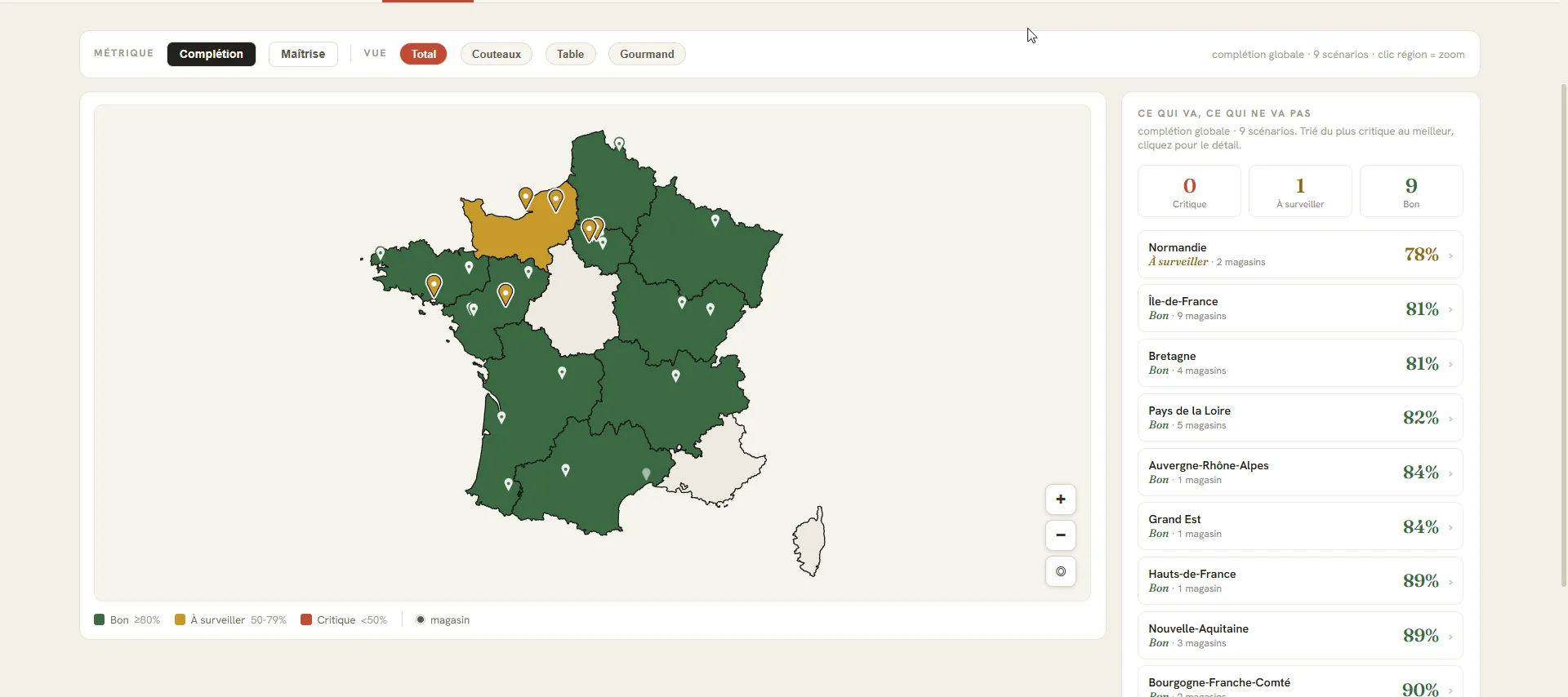Reset the map view with the target icon
The width and height of the screenshot is (1568, 697).
pyautogui.click(x=1060, y=571)
